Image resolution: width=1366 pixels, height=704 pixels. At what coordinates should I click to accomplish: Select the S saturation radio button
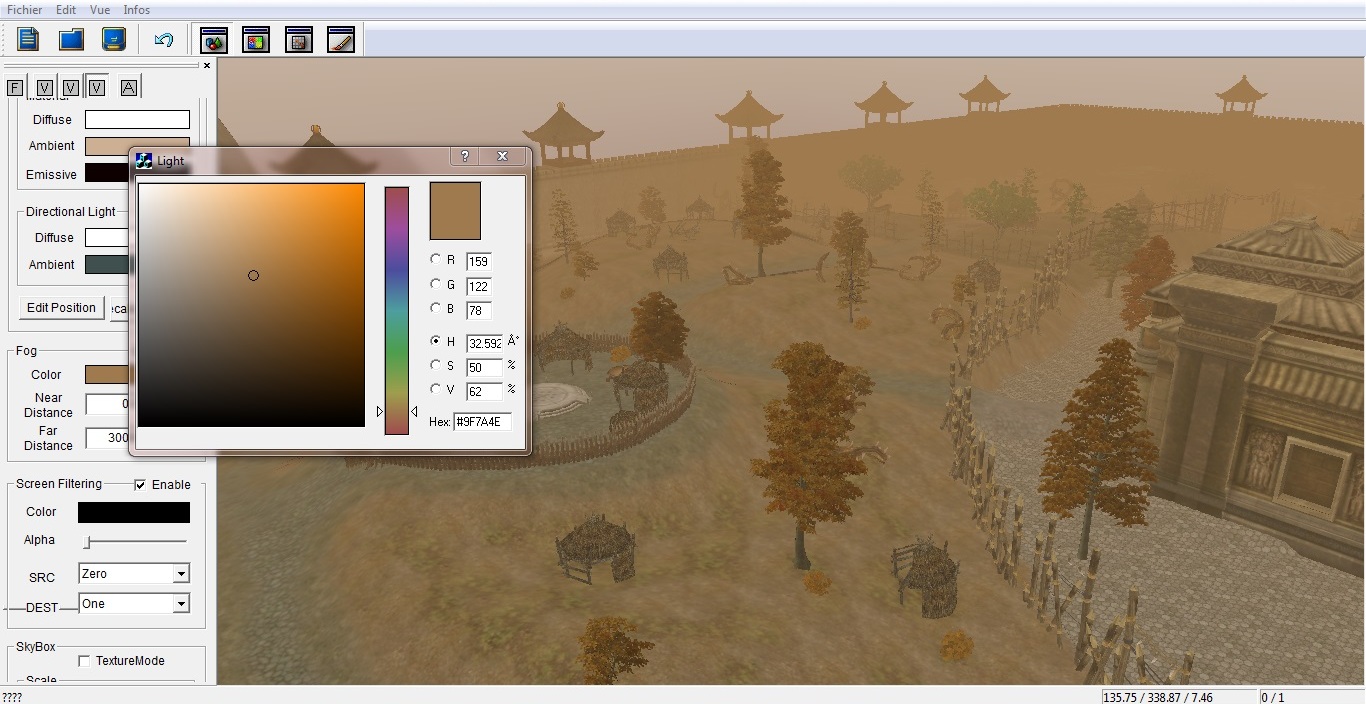tap(436, 365)
